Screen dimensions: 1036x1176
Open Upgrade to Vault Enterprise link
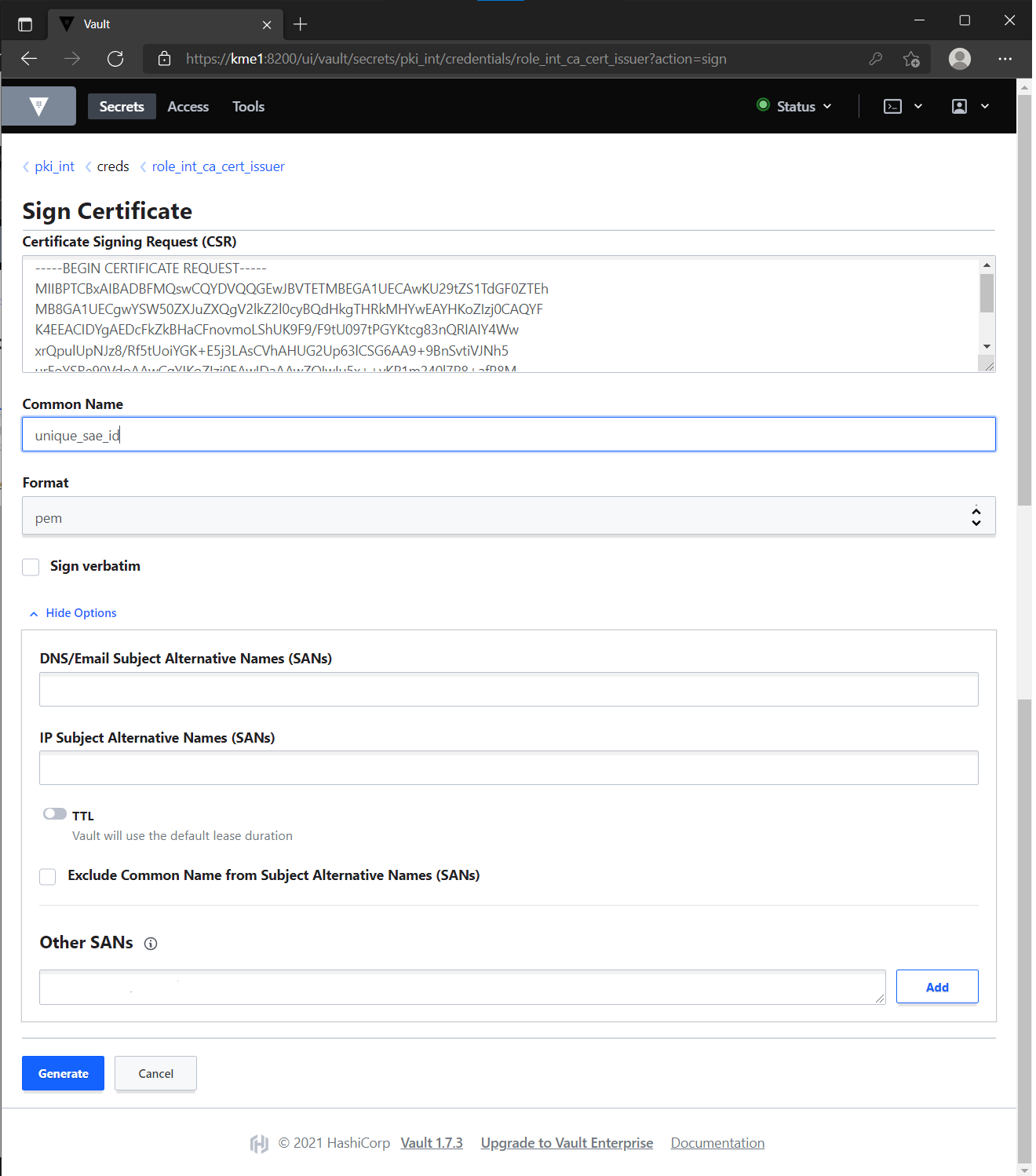[x=567, y=1143]
